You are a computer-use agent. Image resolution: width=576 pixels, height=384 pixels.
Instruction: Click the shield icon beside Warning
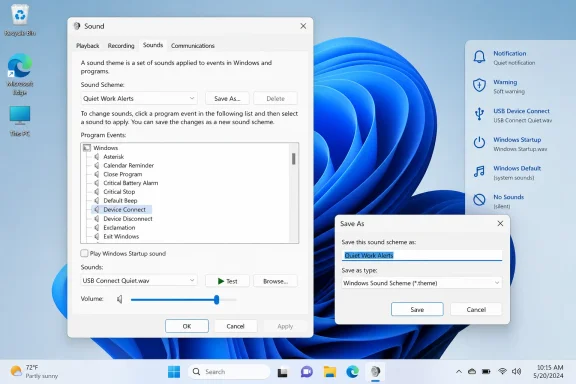click(479, 86)
